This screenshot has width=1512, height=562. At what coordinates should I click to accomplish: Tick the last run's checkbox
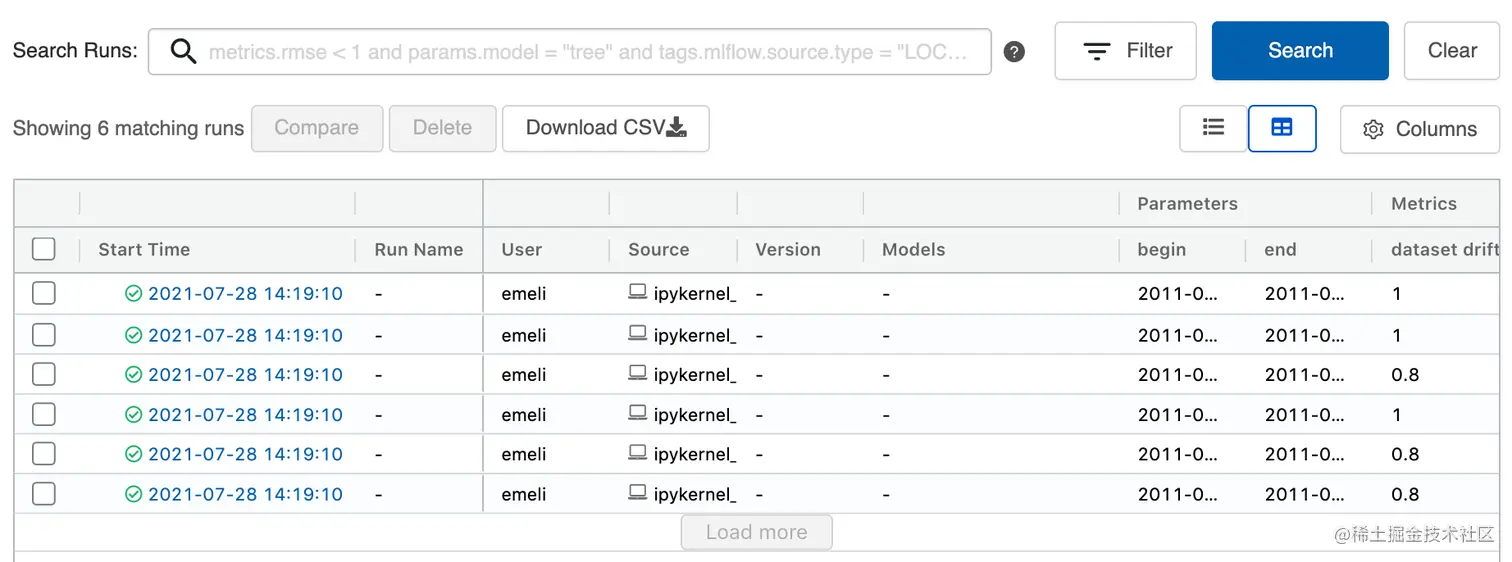point(44,493)
